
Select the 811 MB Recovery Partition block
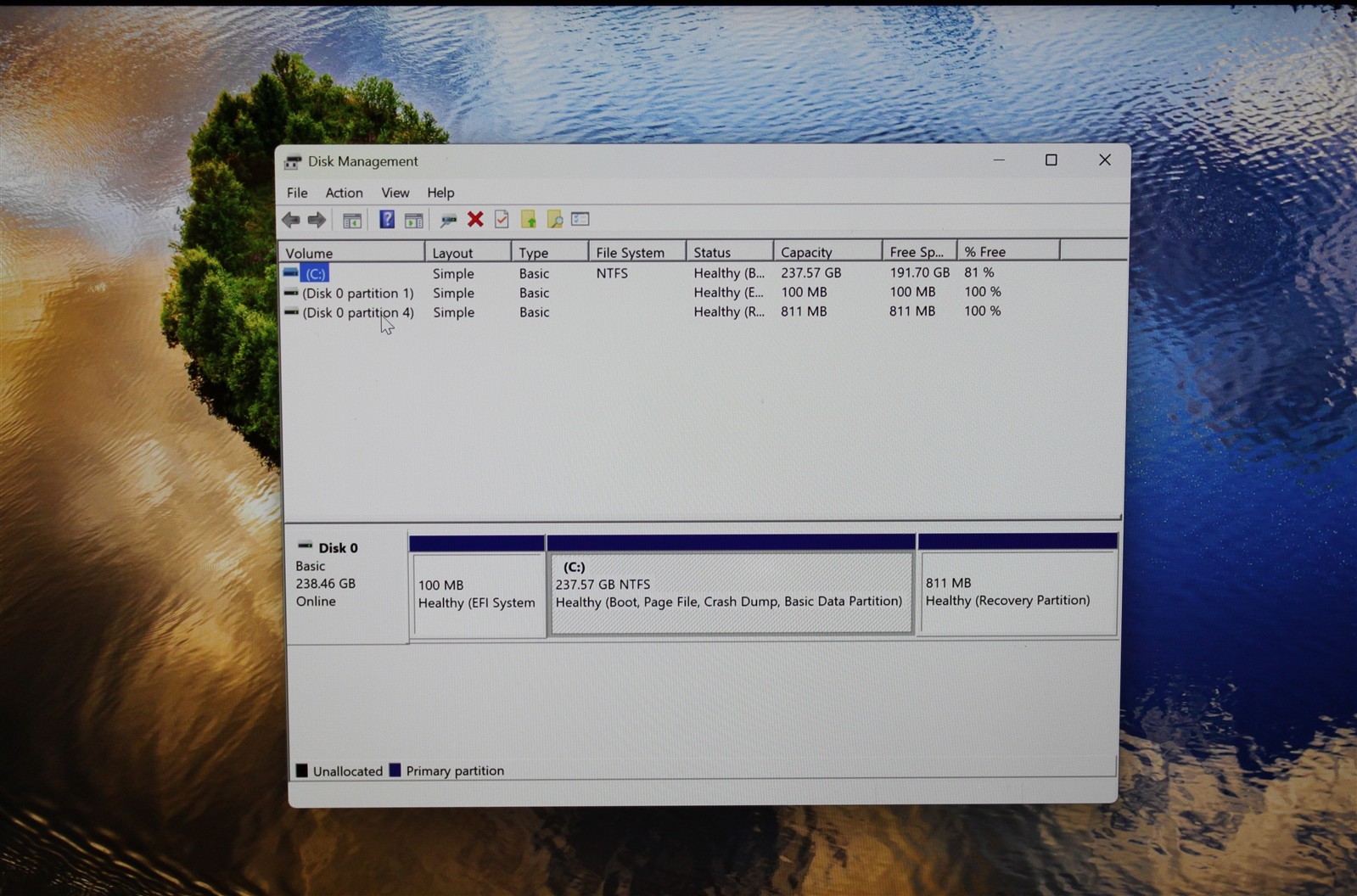pyautogui.click(x=1018, y=592)
